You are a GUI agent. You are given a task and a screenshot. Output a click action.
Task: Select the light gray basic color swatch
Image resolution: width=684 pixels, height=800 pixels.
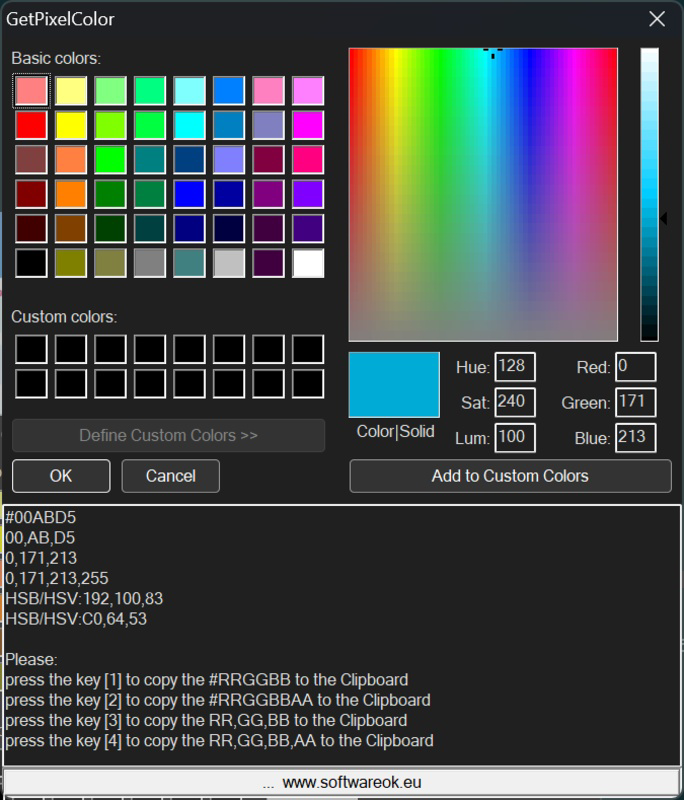click(x=229, y=263)
